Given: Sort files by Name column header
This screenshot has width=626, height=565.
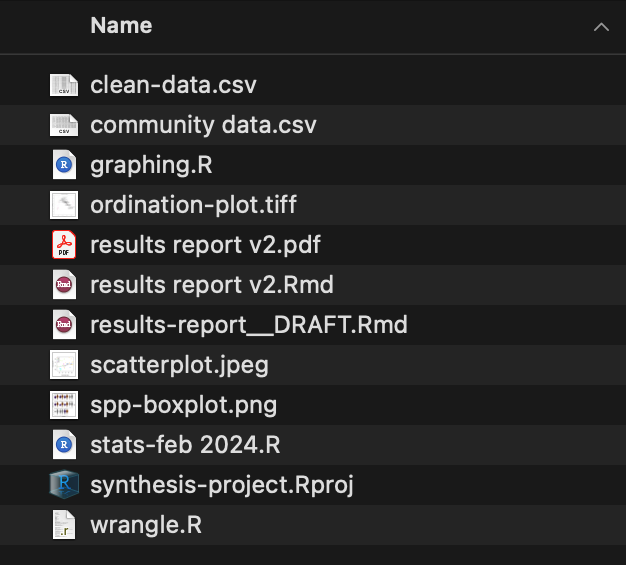Looking at the screenshot, I should click(x=121, y=26).
